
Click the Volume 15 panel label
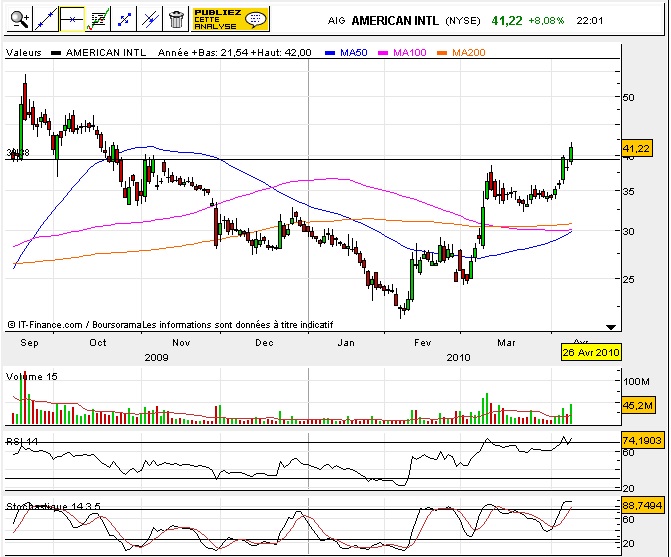click(x=32, y=376)
